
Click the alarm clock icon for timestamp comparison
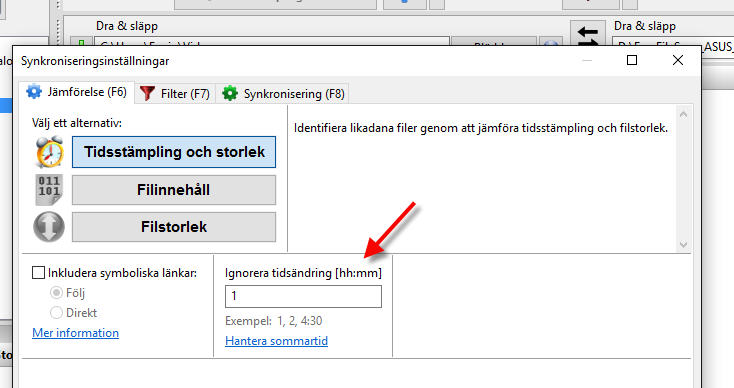coord(49,152)
